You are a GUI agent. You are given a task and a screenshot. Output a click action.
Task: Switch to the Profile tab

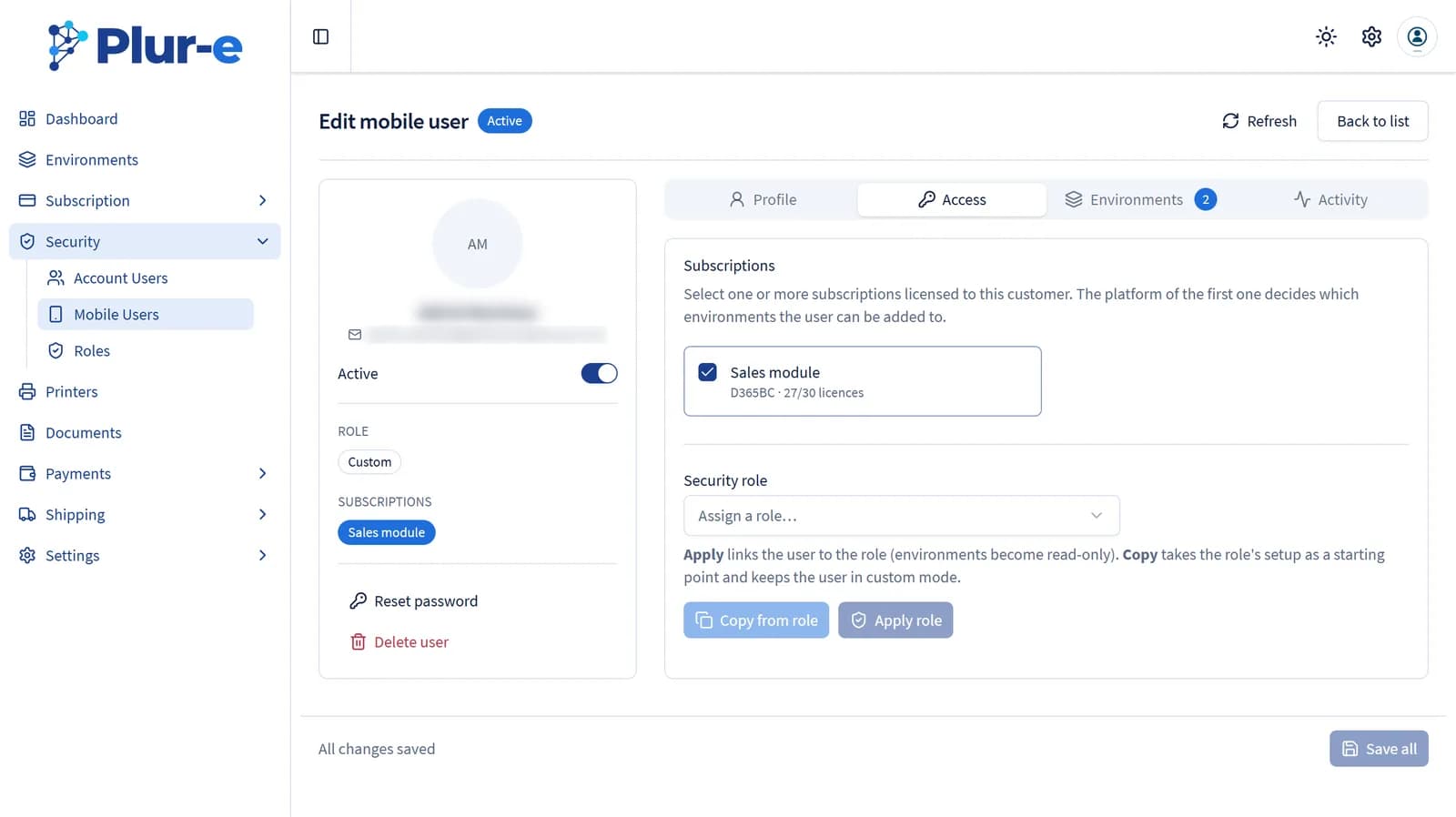click(x=763, y=199)
